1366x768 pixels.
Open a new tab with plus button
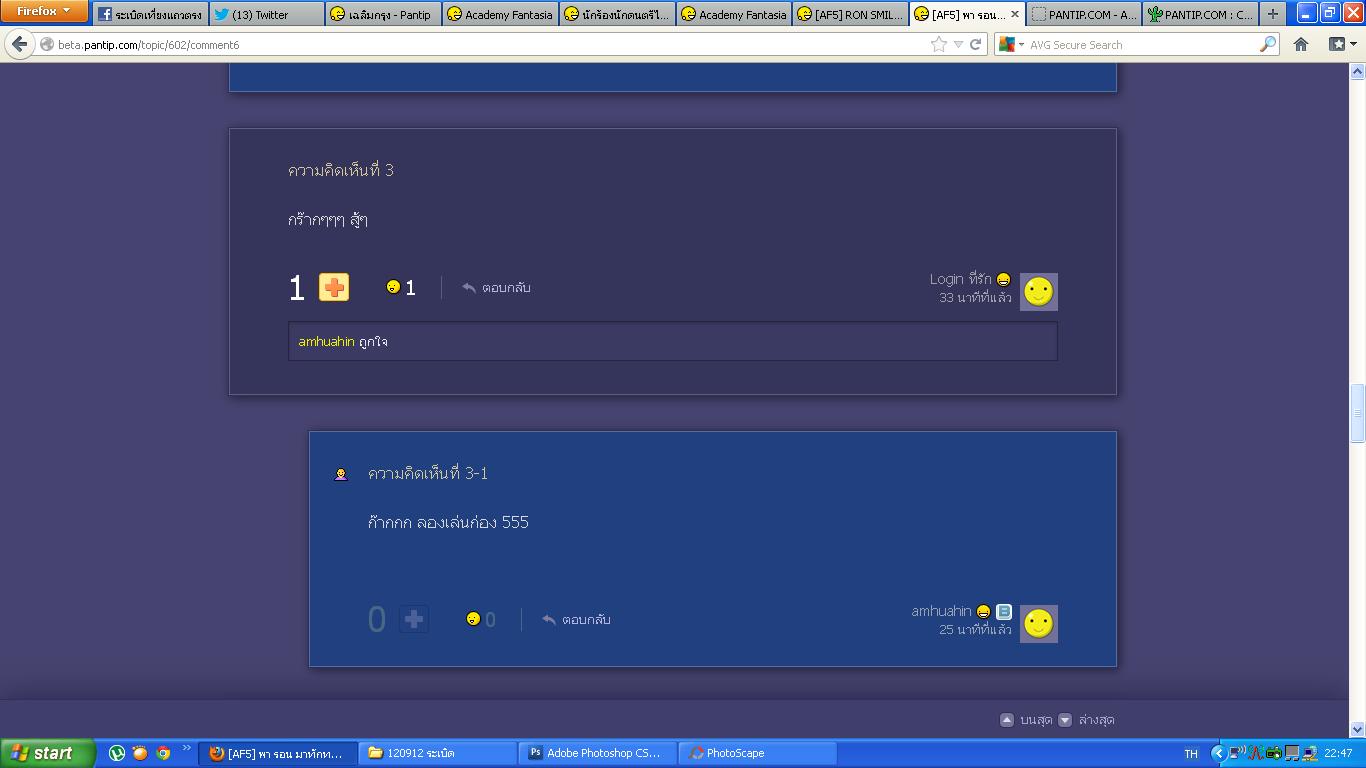(x=1272, y=14)
